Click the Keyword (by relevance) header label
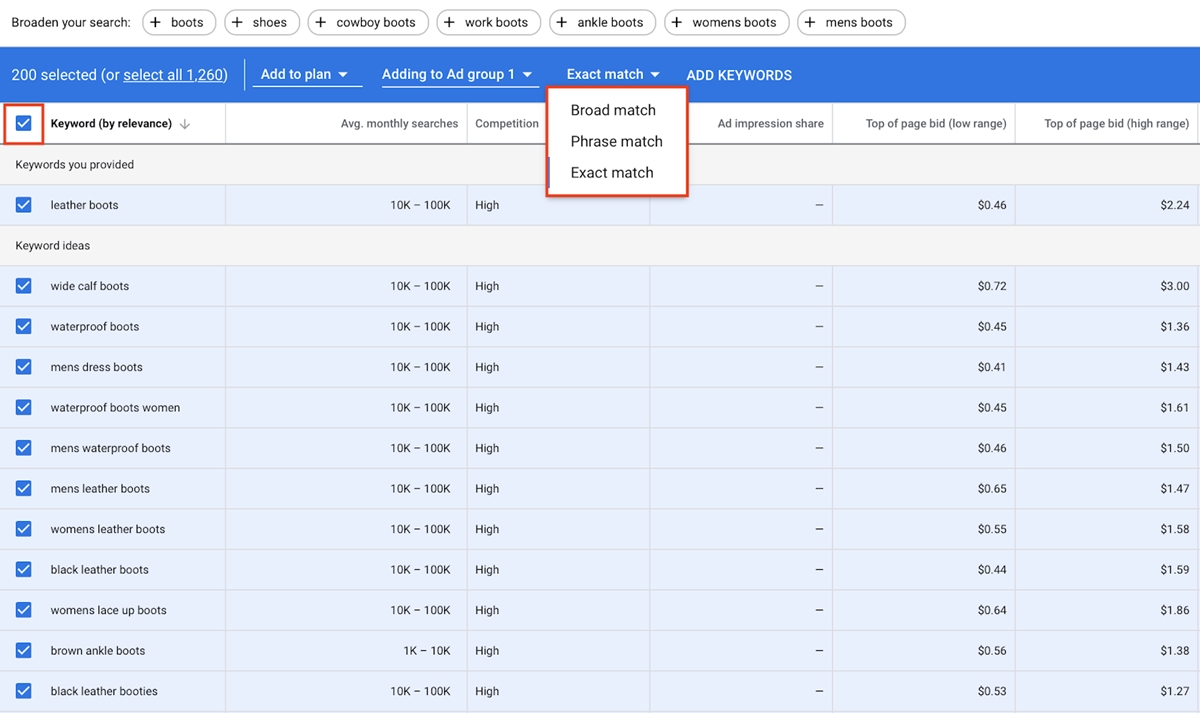This screenshot has height=713, width=1200. pyautogui.click(x=111, y=124)
